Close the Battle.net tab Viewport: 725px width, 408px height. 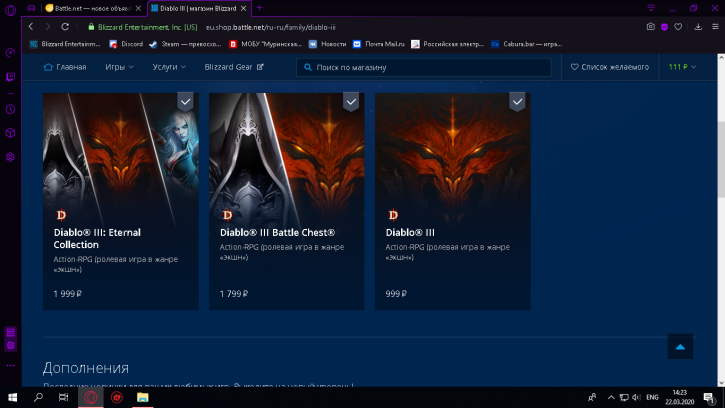pos(138,8)
